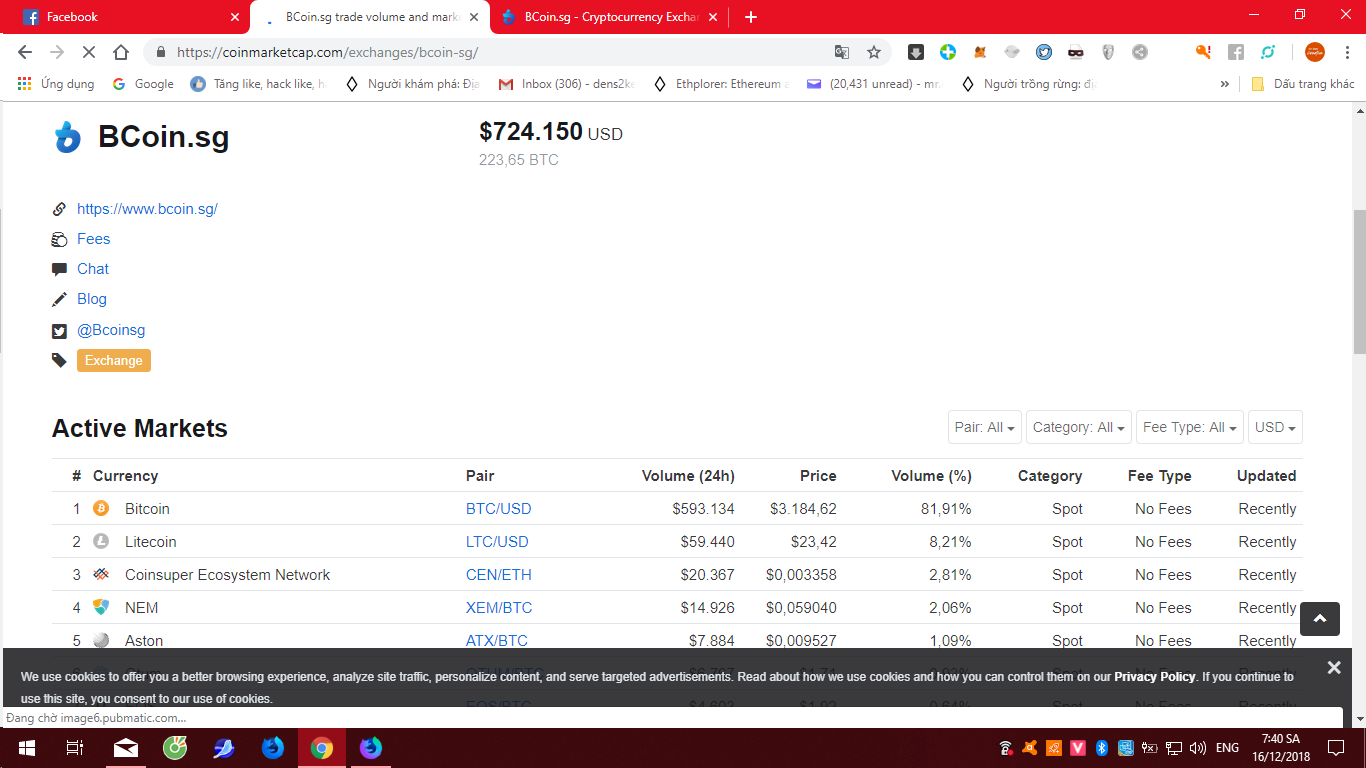Viewport: 1366px width, 768px height.
Task: Open the Google bookmark
Action: pyautogui.click(x=143, y=84)
